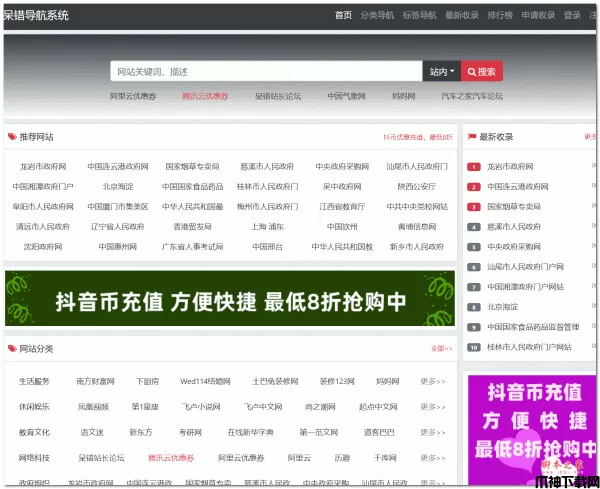The width and height of the screenshot is (600, 489).
Task: Expand 更多>> for the 休闲娱乐 row
Action: coord(433,407)
